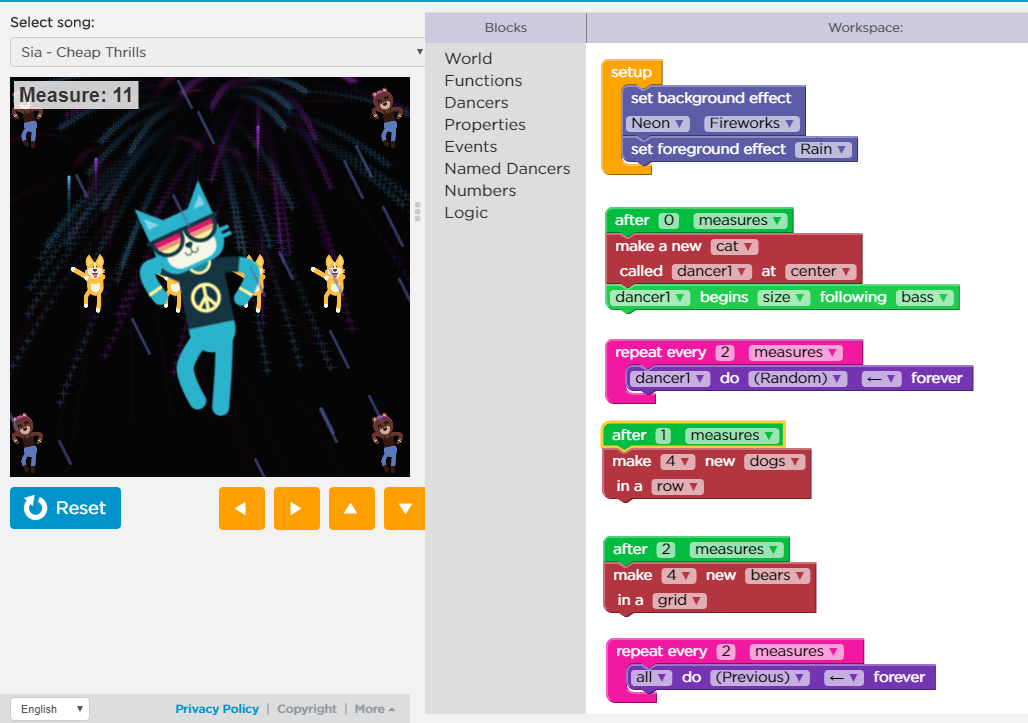The image size is (1028, 723).
Task: Open the Fireworks background effect dropdown
Action: (751, 123)
